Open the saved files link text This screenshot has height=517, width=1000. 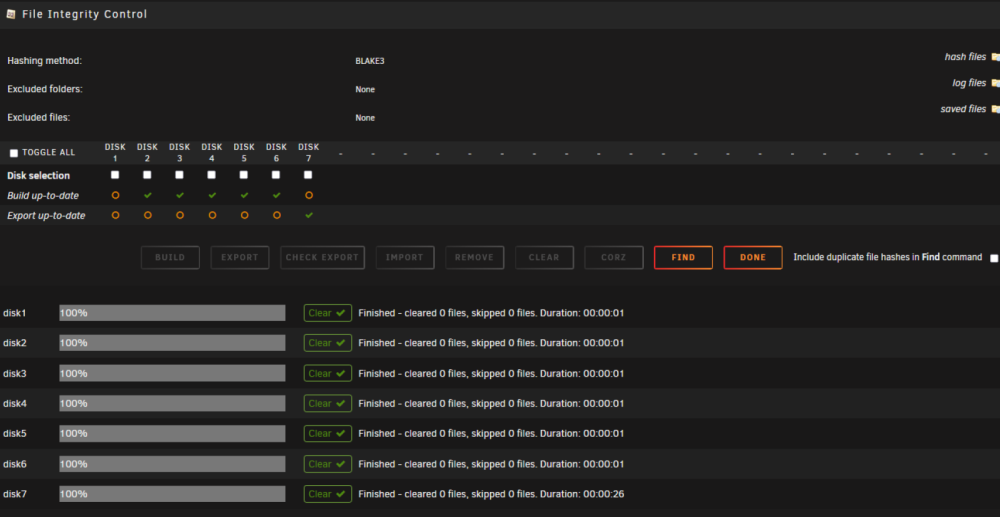click(x=963, y=110)
